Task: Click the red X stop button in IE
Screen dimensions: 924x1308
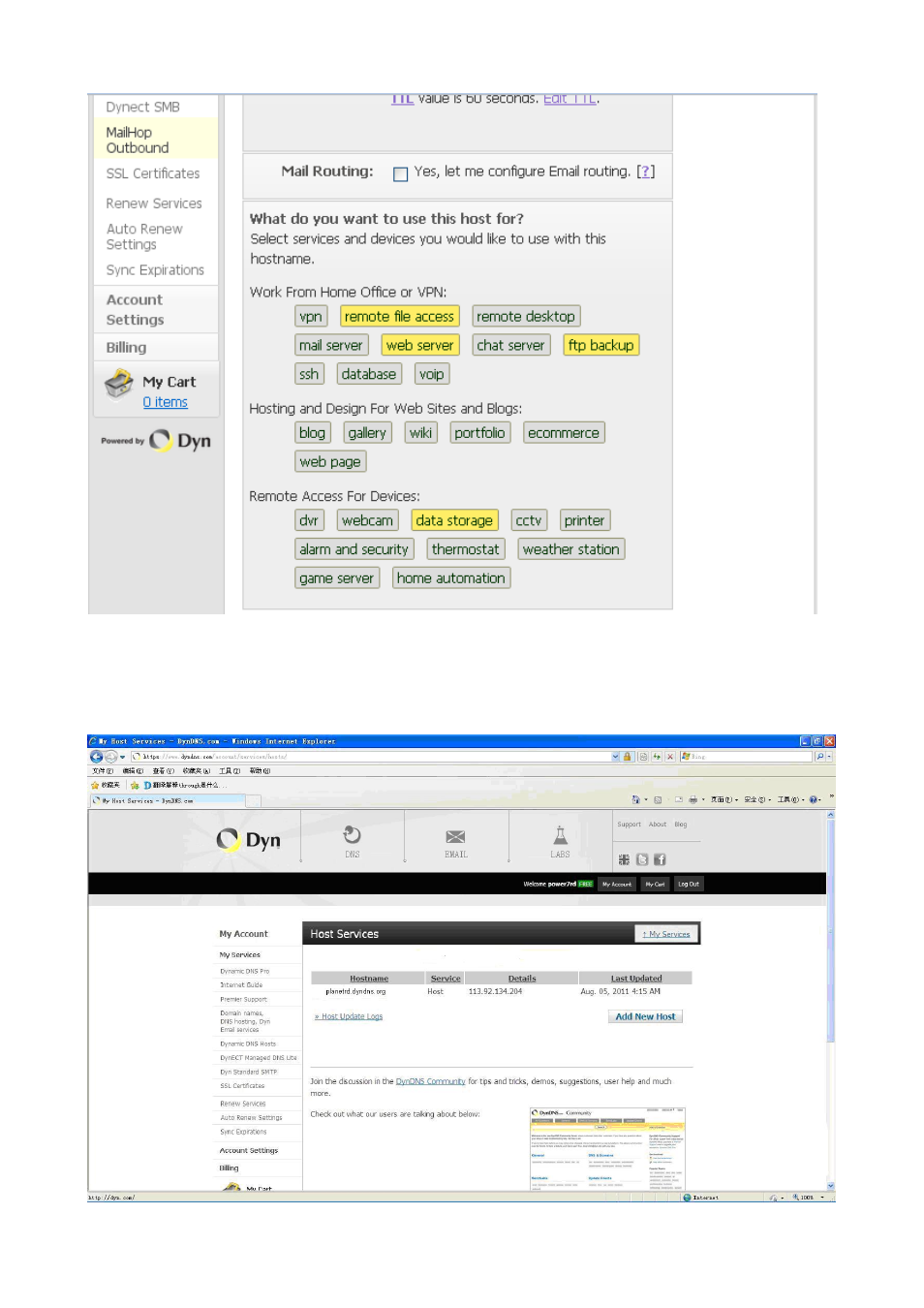Action: (x=670, y=757)
